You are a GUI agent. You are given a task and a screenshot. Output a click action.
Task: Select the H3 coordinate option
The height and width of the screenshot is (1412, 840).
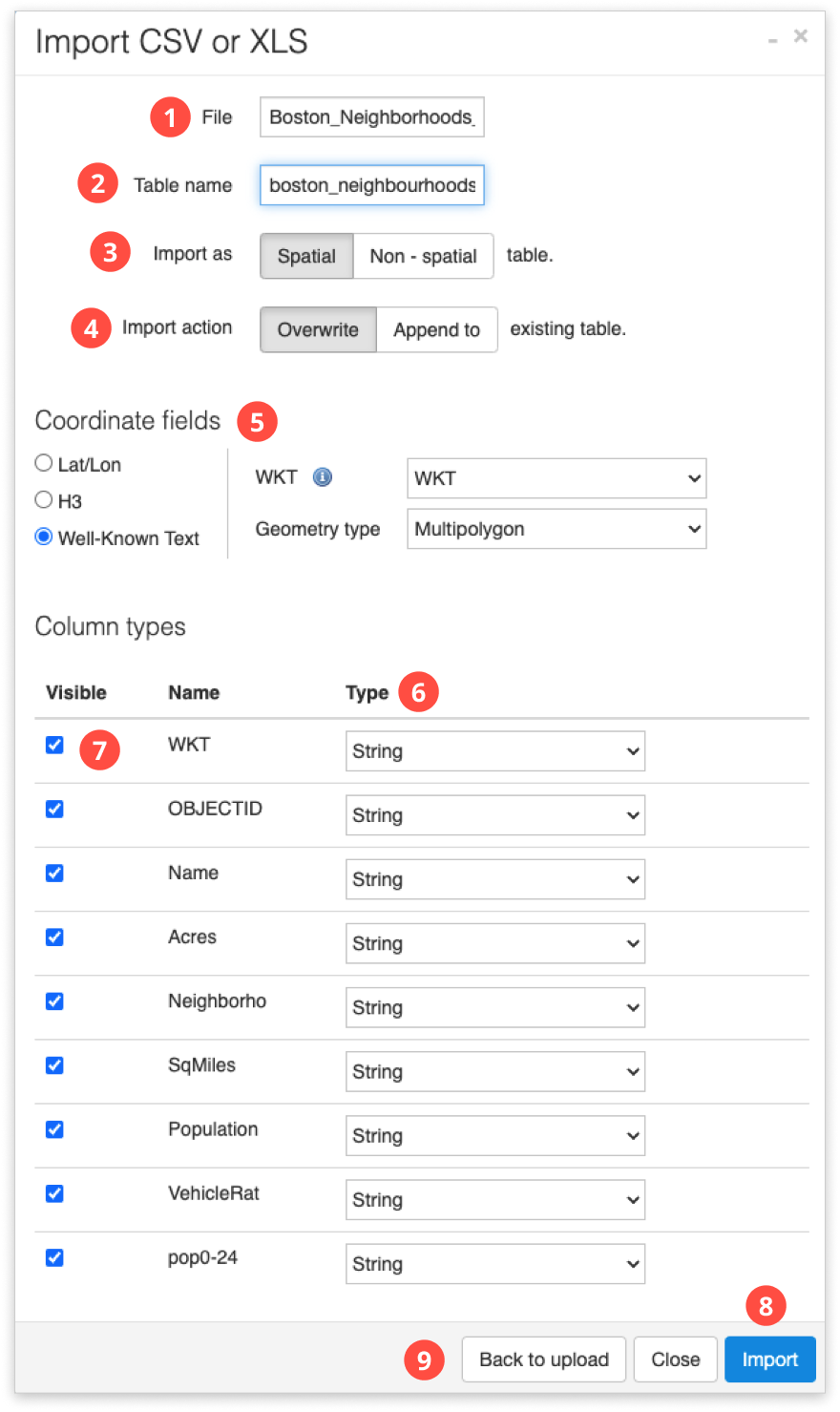[x=43, y=500]
